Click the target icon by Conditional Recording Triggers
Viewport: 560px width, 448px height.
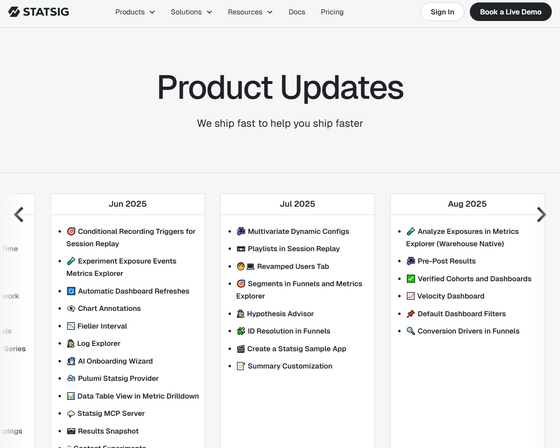coord(71,231)
